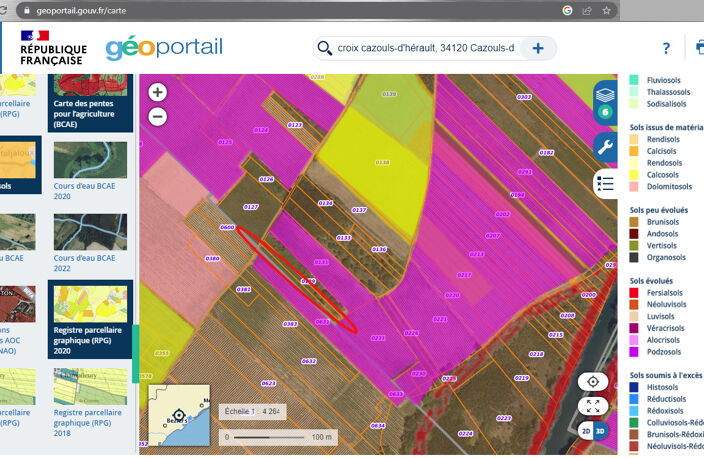The height and width of the screenshot is (458, 704).
Task: Click the layer count badge 6
Action: [605, 112]
